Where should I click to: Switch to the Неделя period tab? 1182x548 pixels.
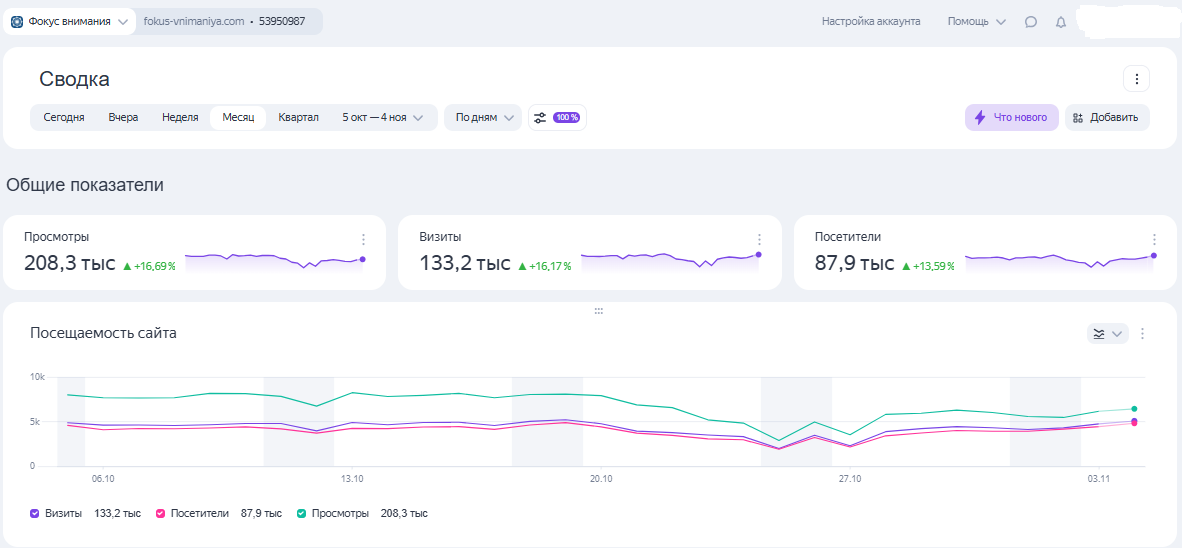(180, 117)
